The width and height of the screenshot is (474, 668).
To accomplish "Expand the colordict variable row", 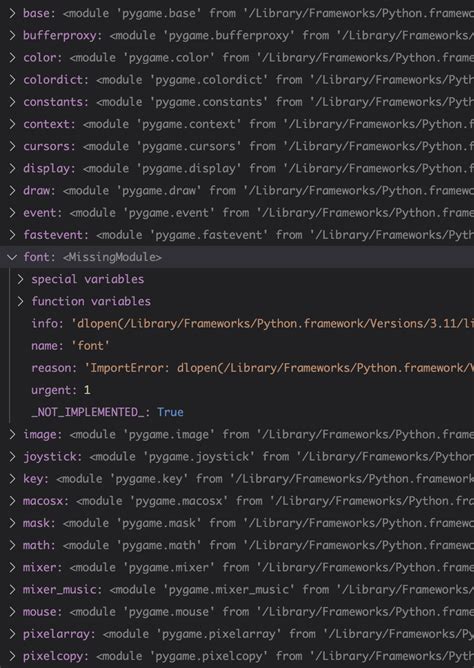I will click(12, 80).
